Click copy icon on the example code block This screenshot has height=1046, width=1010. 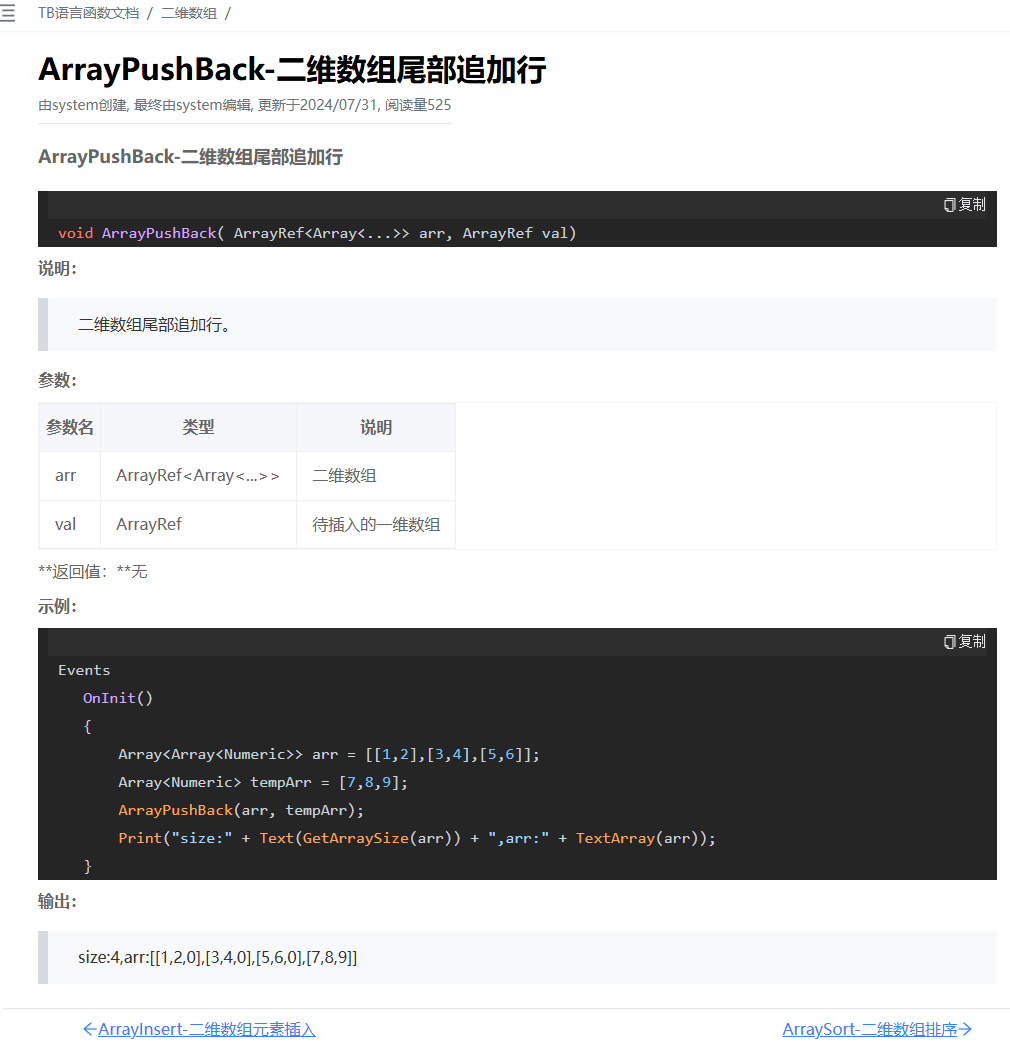point(949,642)
